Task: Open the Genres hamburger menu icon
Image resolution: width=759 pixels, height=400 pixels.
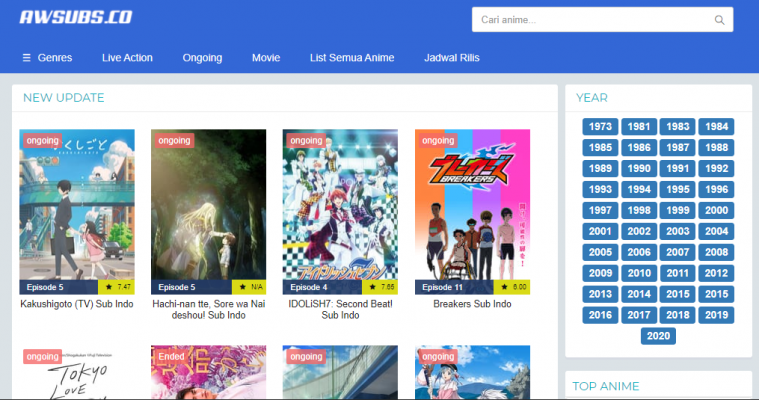Action: [27, 58]
